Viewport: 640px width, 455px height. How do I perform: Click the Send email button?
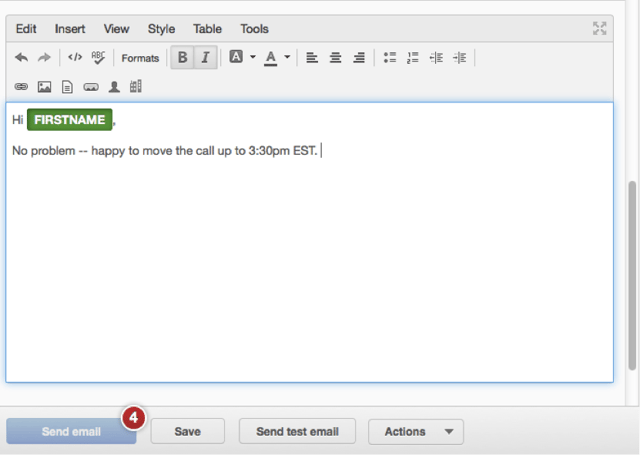tap(71, 431)
